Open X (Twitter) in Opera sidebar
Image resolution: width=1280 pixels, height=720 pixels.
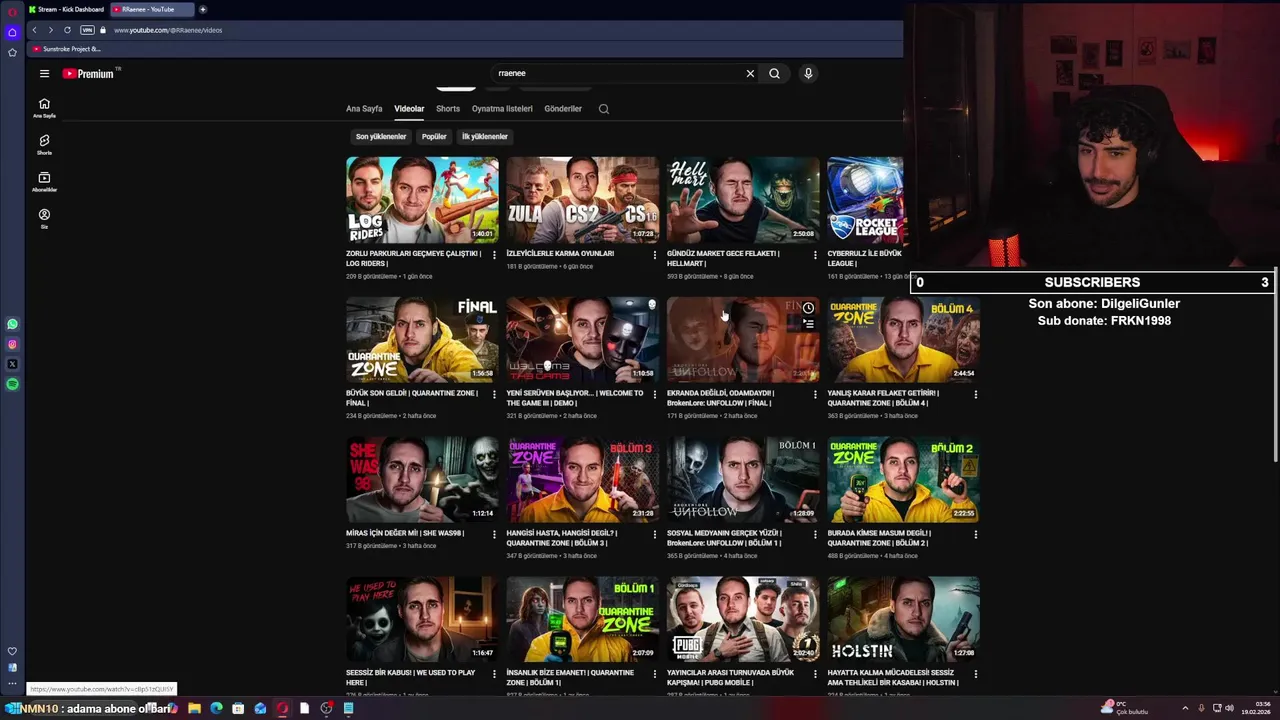(12, 364)
